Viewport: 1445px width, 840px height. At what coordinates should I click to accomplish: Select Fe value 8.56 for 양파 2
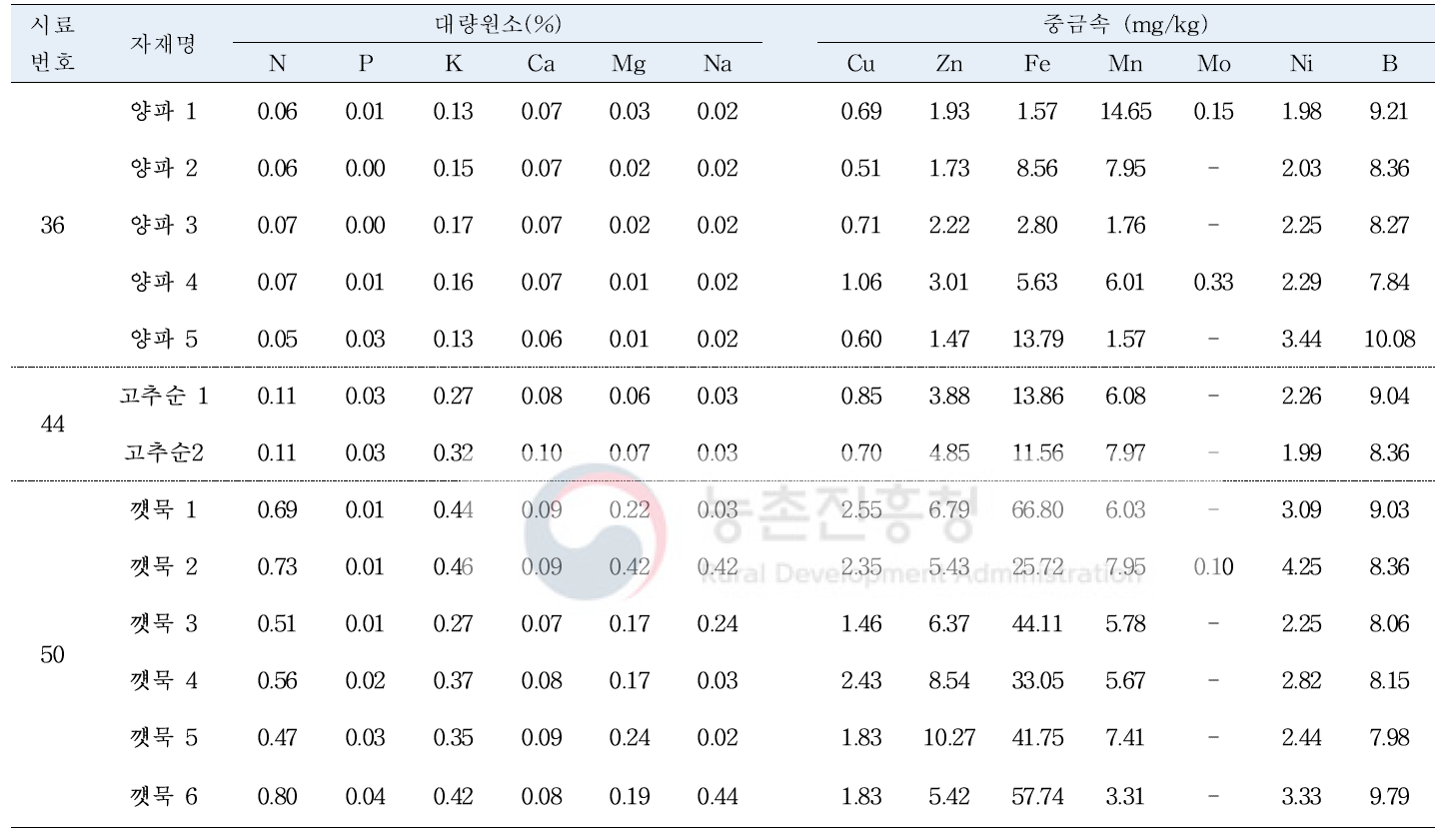point(1037,169)
